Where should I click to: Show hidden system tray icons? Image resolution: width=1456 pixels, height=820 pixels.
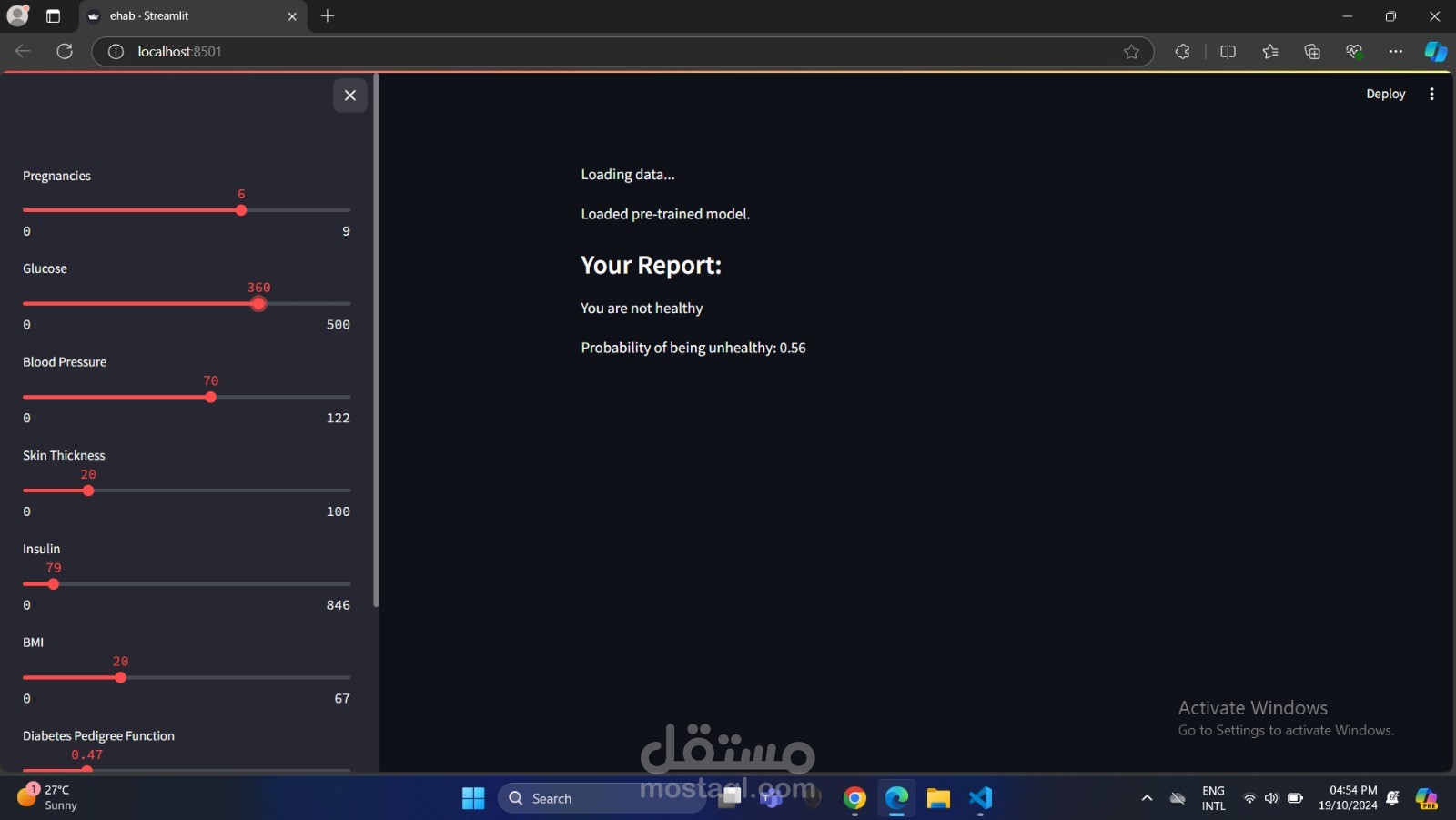pos(1147,798)
